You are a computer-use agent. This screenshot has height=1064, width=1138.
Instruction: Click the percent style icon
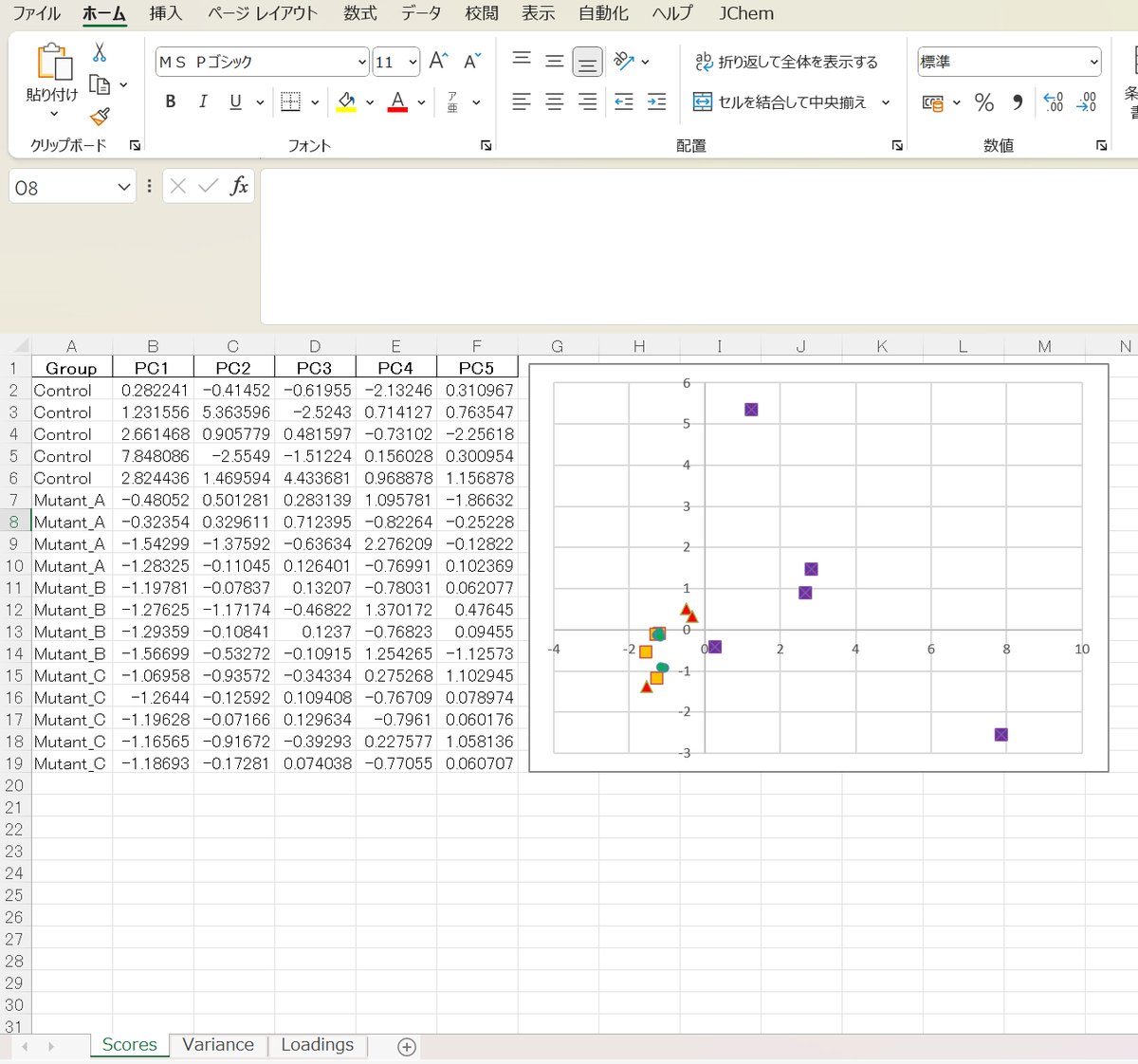pyautogui.click(x=984, y=101)
